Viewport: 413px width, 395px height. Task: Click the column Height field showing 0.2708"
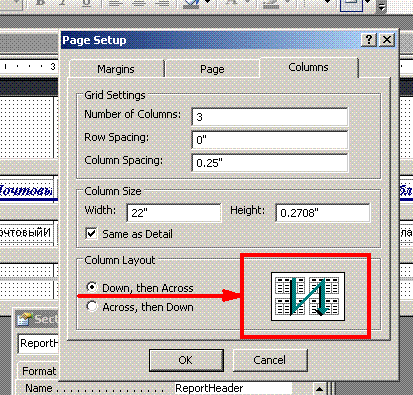click(323, 213)
